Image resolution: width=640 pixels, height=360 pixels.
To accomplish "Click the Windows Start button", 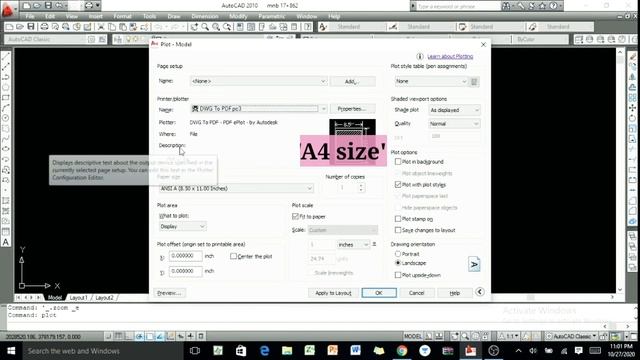I will pos(11,351).
